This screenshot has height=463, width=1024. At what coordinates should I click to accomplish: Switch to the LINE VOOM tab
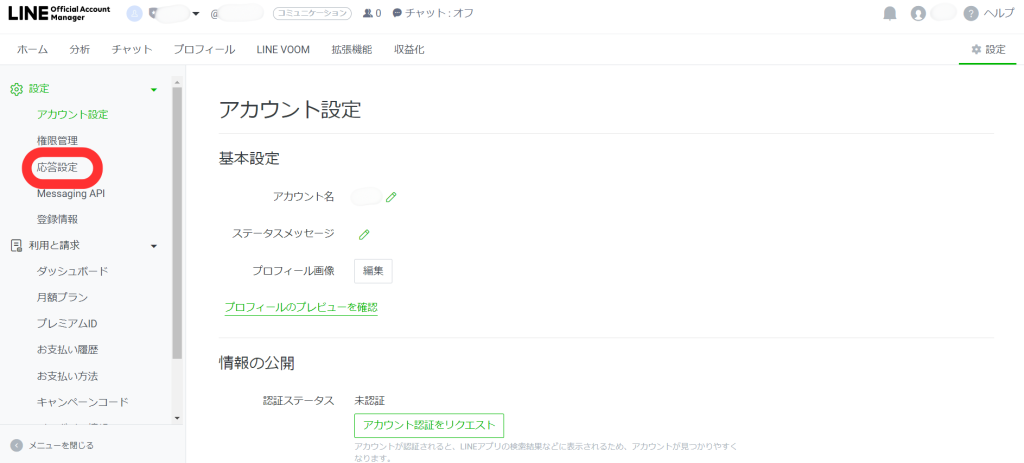[x=283, y=49]
